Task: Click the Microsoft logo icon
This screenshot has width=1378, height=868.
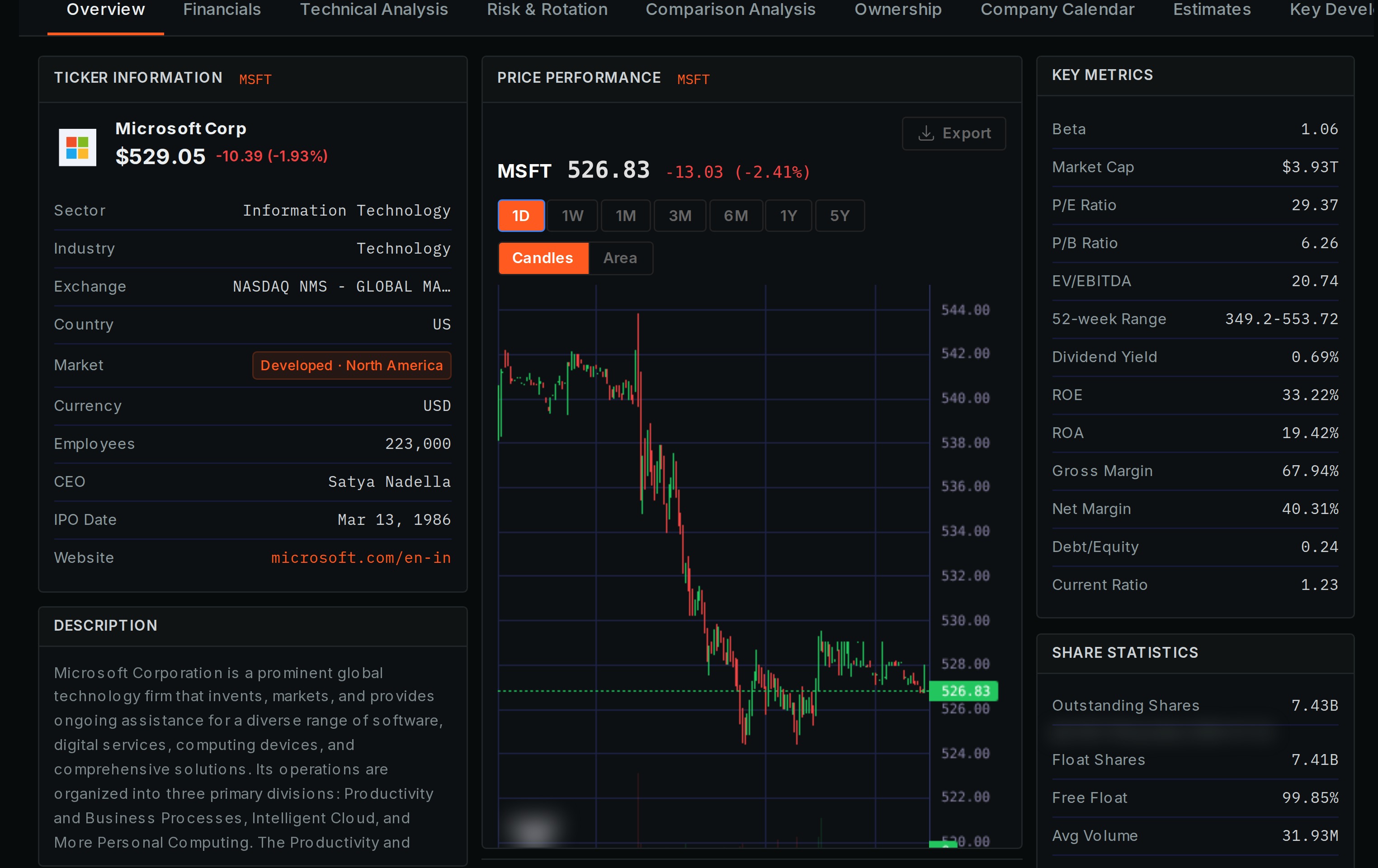Action: (x=77, y=147)
